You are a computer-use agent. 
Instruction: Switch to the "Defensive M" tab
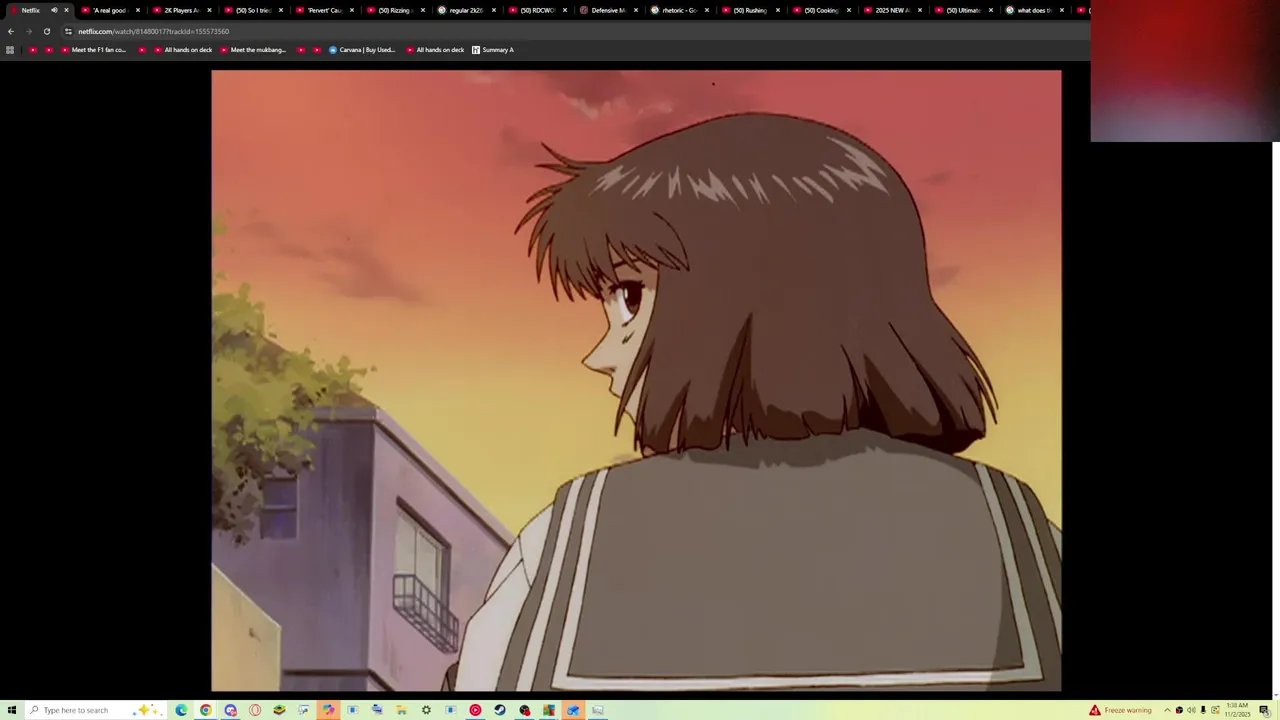(607, 10)
